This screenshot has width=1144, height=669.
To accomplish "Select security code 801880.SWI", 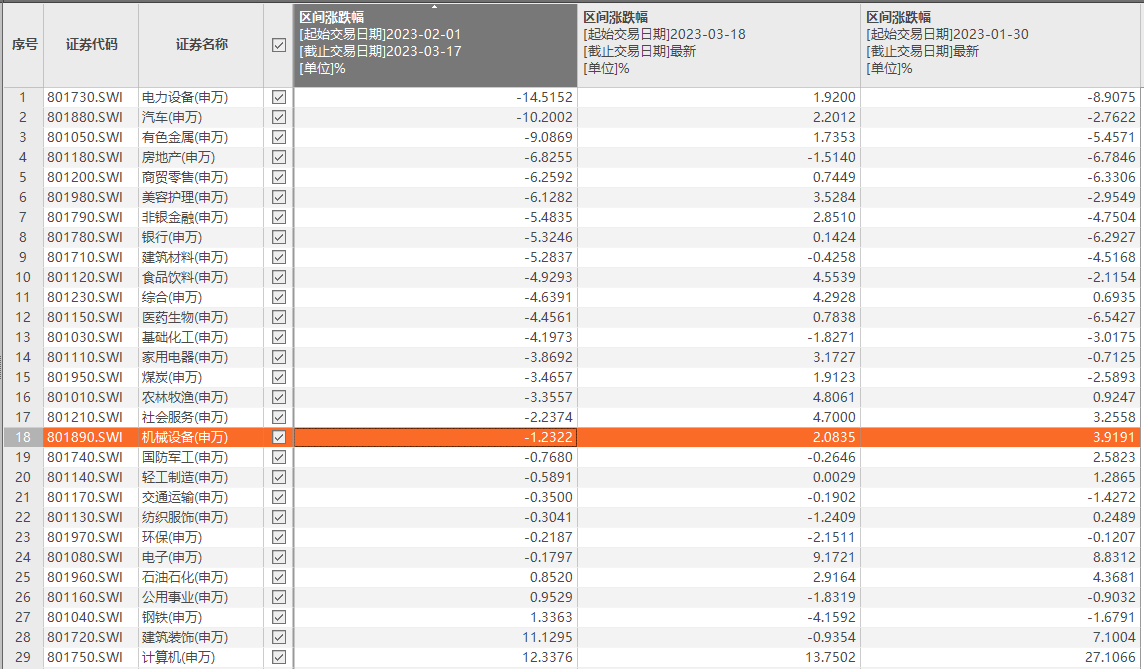I will (85, 117).
